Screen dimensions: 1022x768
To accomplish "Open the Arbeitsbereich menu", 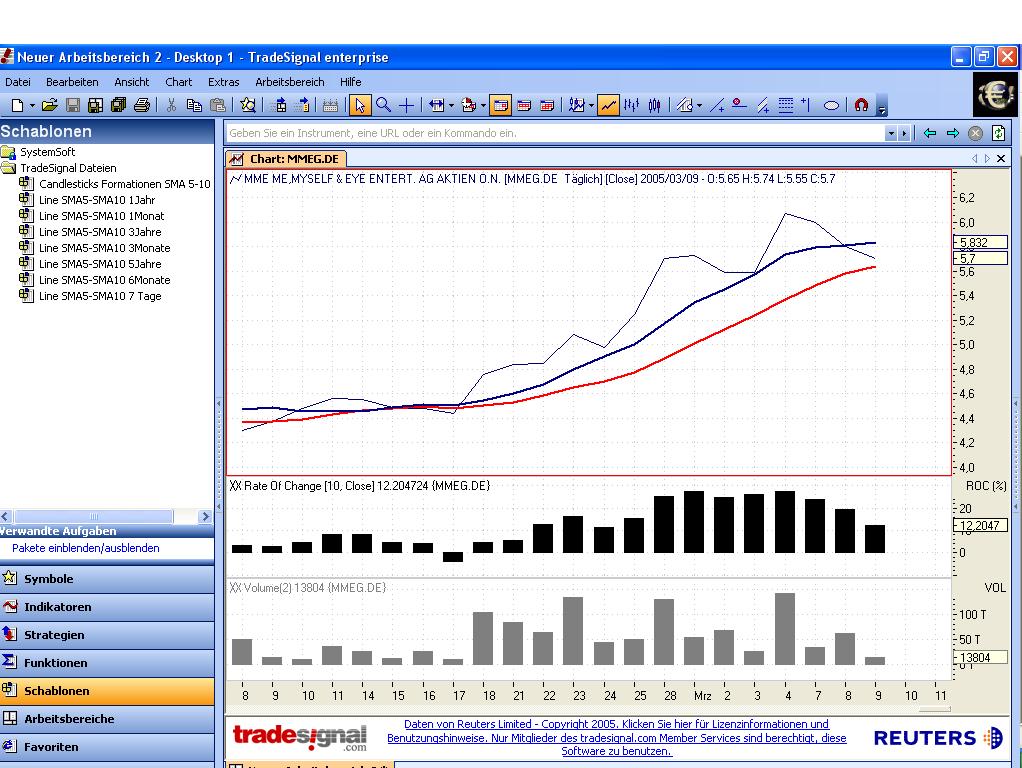I will pos(290,82).
